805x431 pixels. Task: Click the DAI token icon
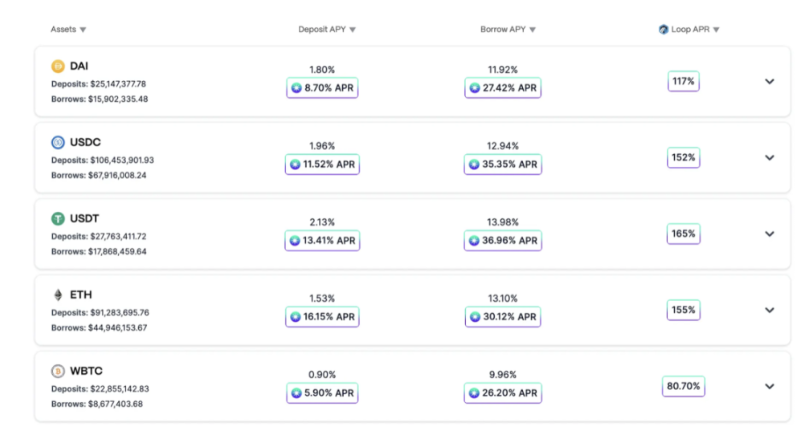tap(58, 66)
